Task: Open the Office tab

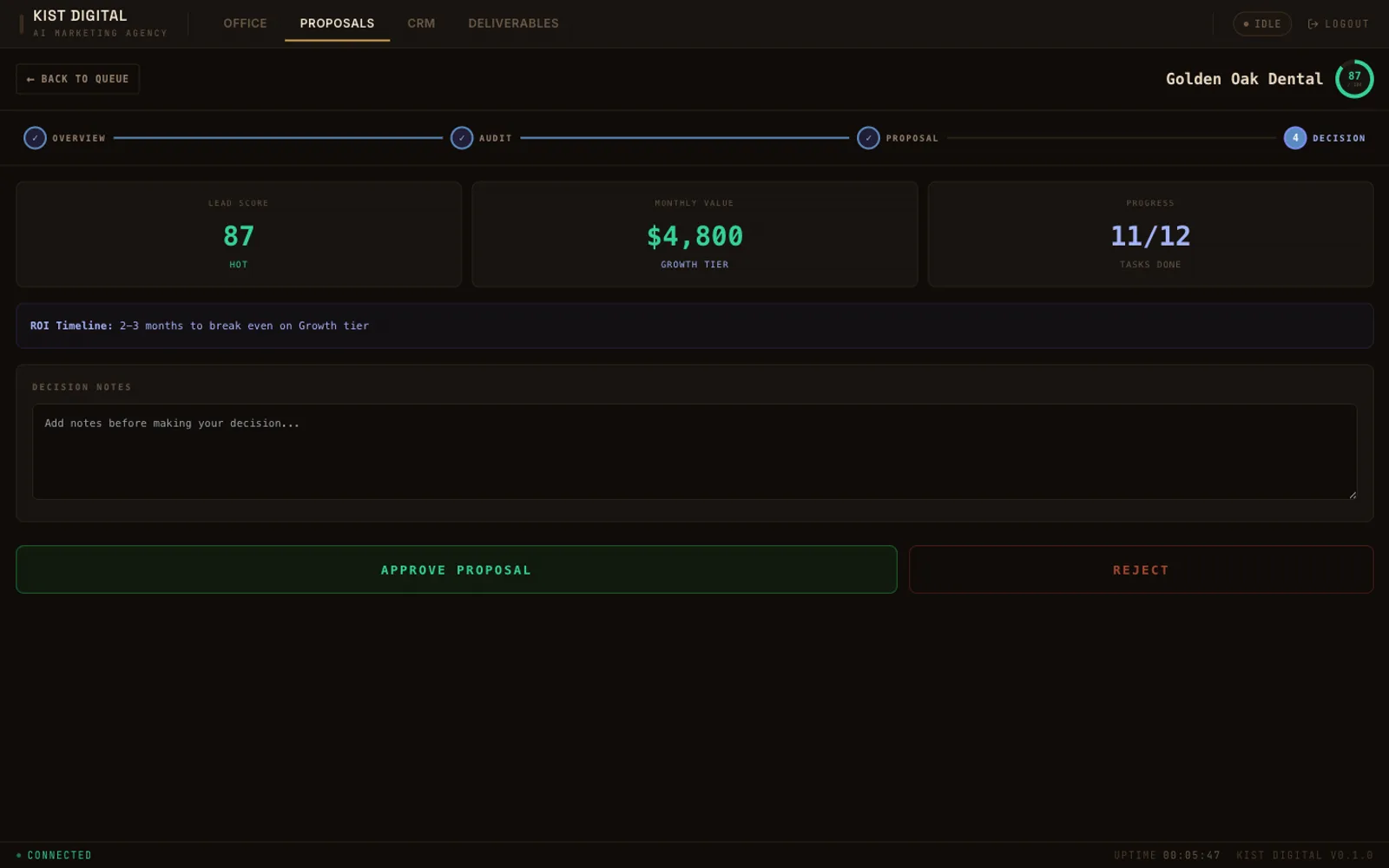Action: tap(245, 23)
